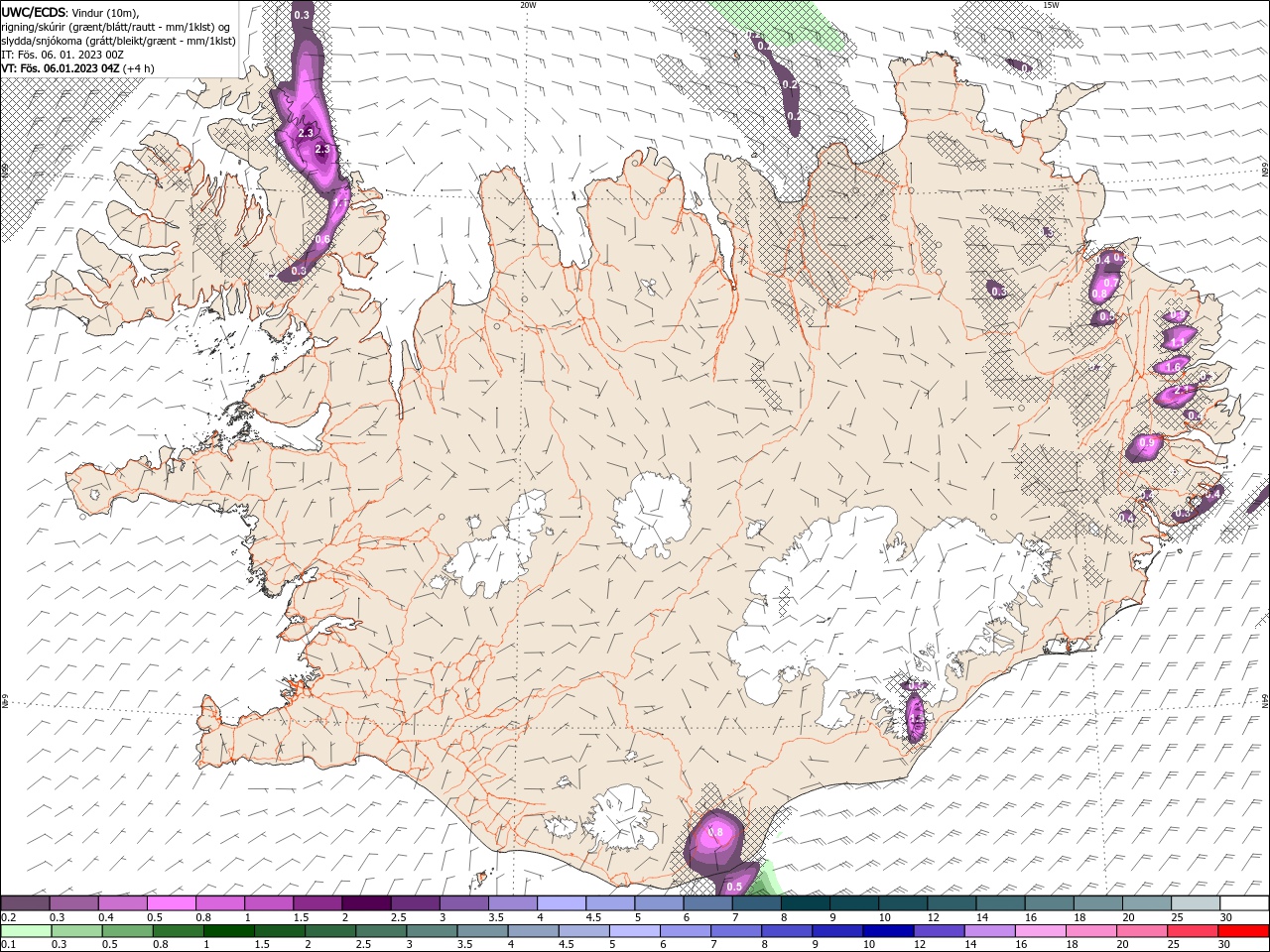Click the 1.7 snowfall value in the Westfjords band
The image size is (1270, 952).
(339, 202)
